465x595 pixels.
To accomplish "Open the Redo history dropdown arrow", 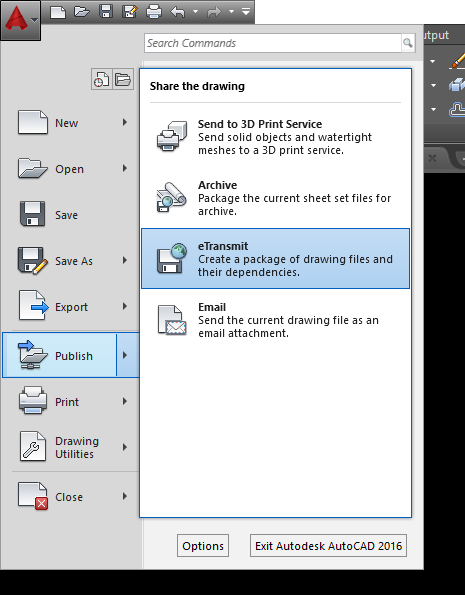I will [x=231, y=12].
